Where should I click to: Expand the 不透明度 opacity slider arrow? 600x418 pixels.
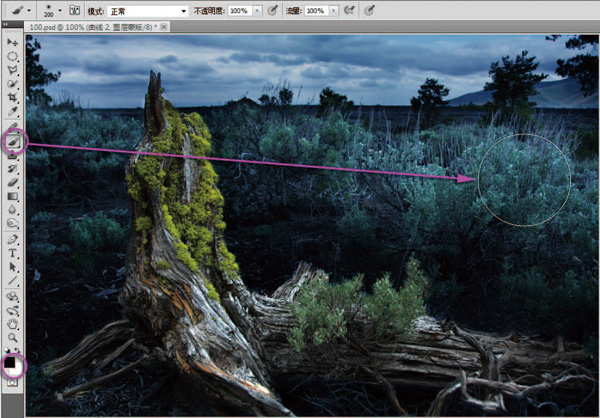(x=259, y=10)
